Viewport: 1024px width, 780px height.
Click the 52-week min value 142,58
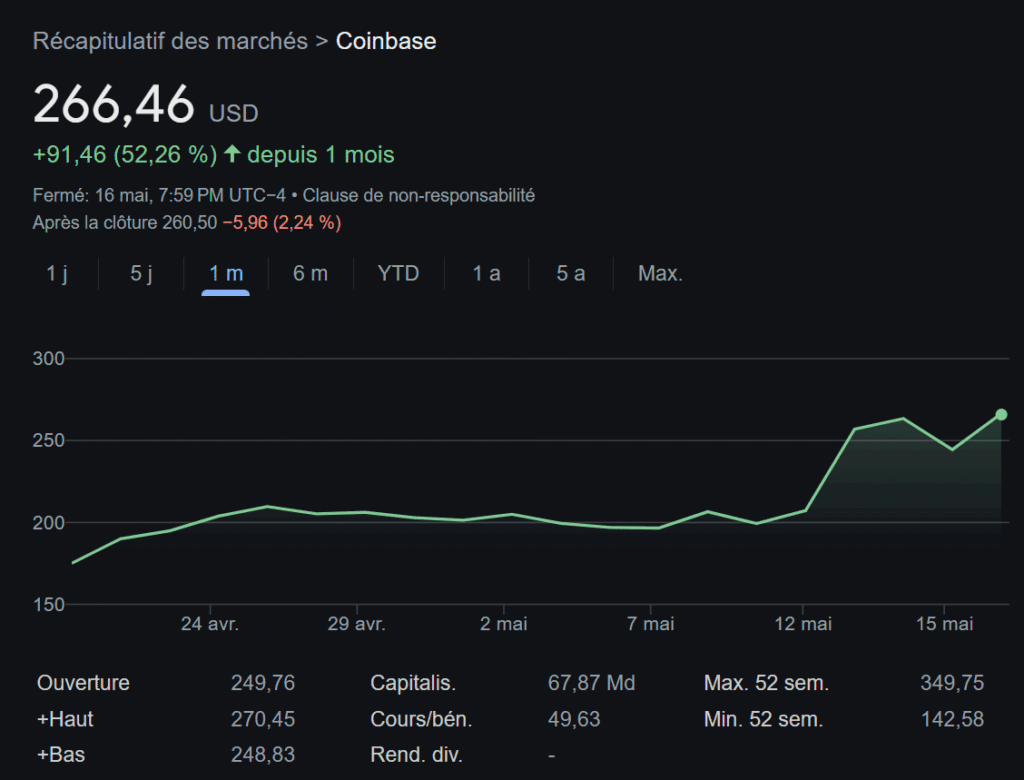point(952,719)
